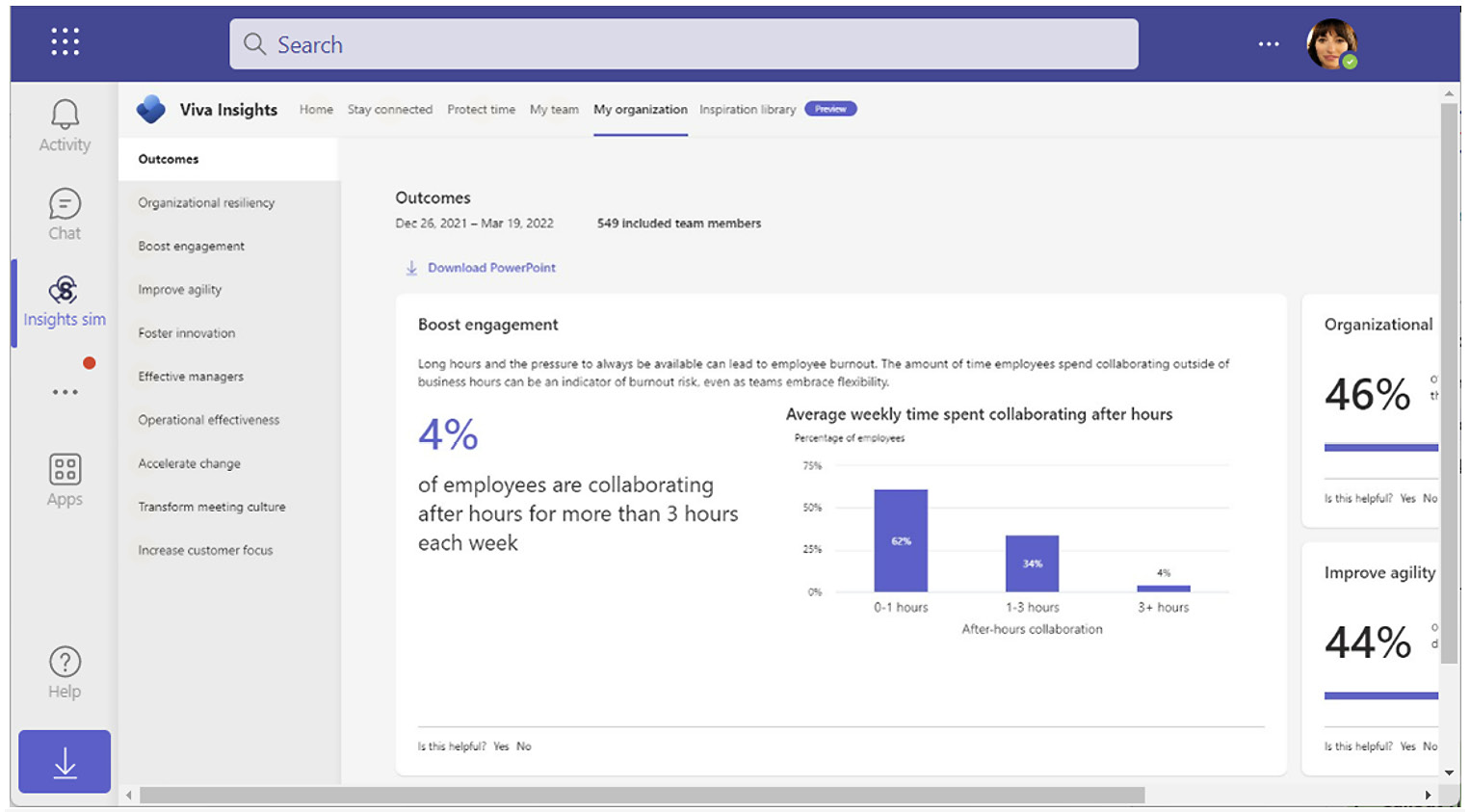Click the Organizational 46% progress bar

pos(1380,447)
